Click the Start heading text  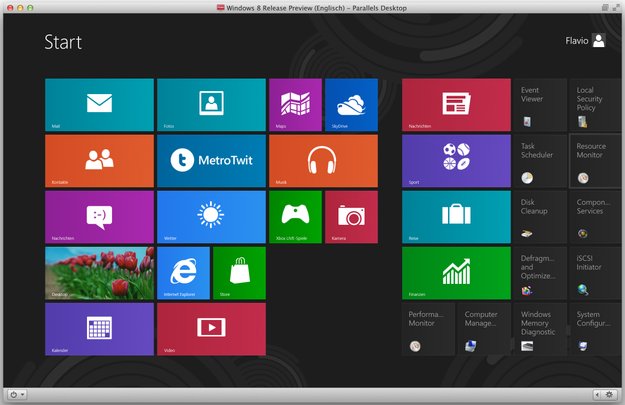(x=63, y=42)
